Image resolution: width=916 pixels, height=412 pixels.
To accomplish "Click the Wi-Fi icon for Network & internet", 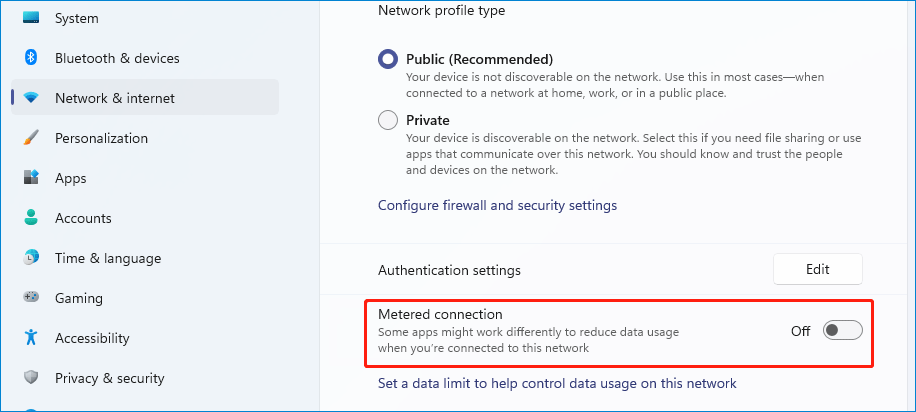I will (x=31, y=98).
